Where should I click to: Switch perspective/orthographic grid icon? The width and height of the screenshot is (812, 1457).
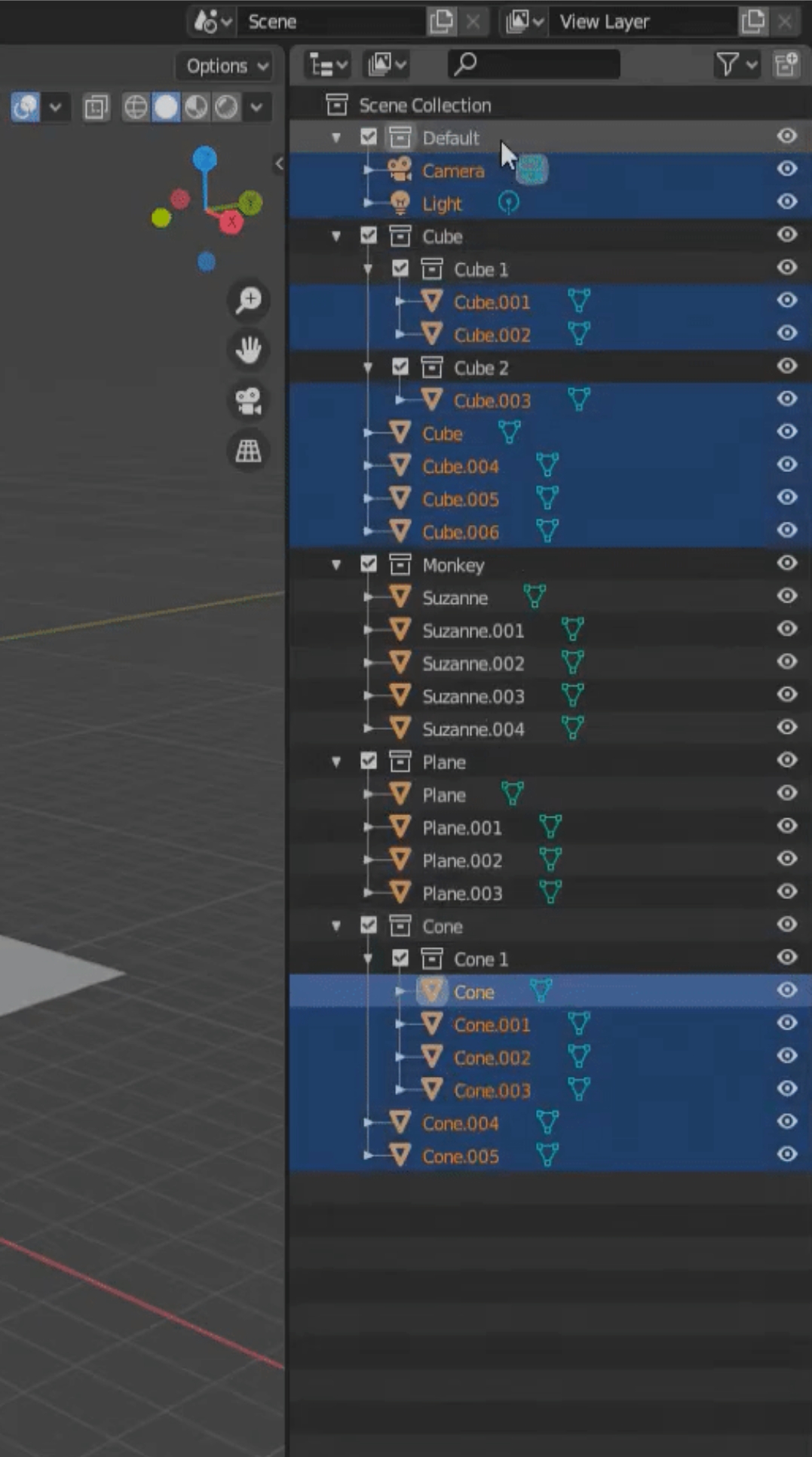[x=248, y=451]
